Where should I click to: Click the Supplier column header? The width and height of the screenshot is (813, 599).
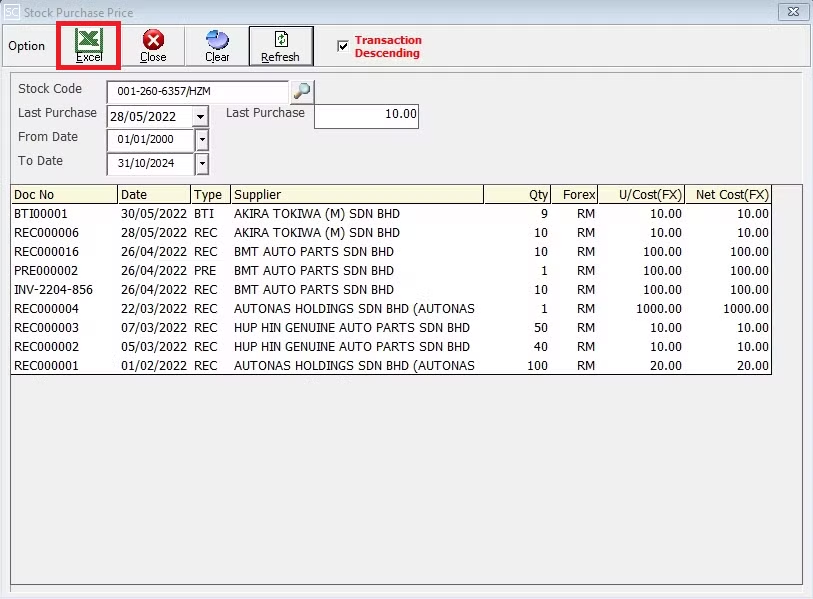(357, 194)
